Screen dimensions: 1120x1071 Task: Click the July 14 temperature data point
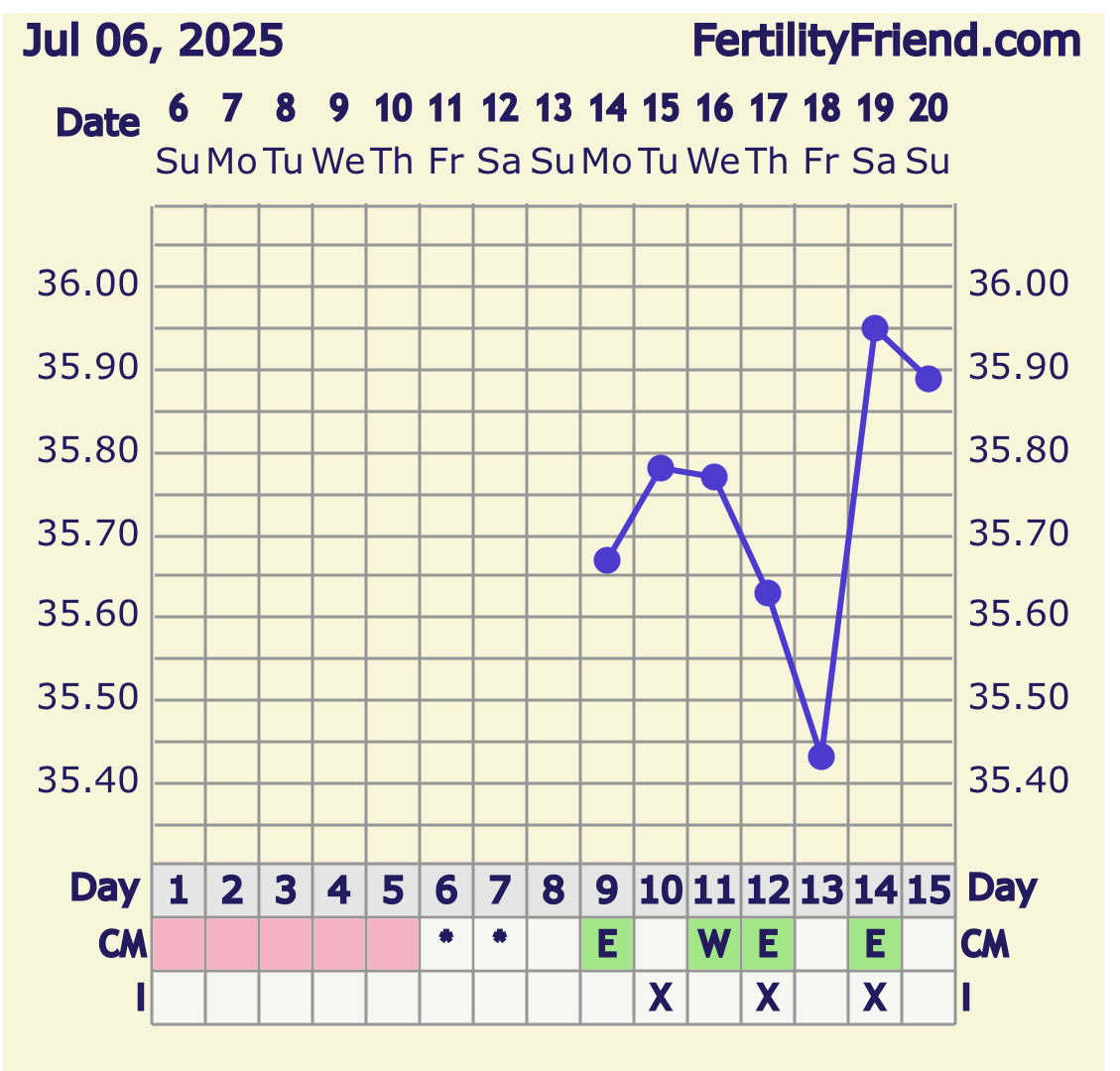tap(607, 560)
